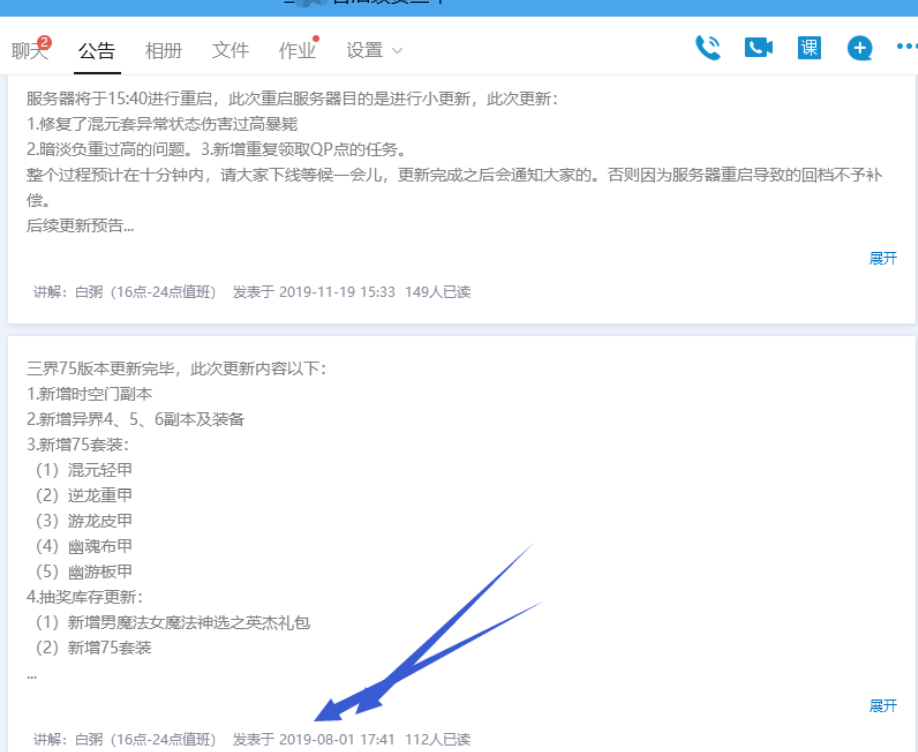This screenshot has width=918, height=752.
Task: Click the text 后续更新预告...
Action: click(80, 225)
